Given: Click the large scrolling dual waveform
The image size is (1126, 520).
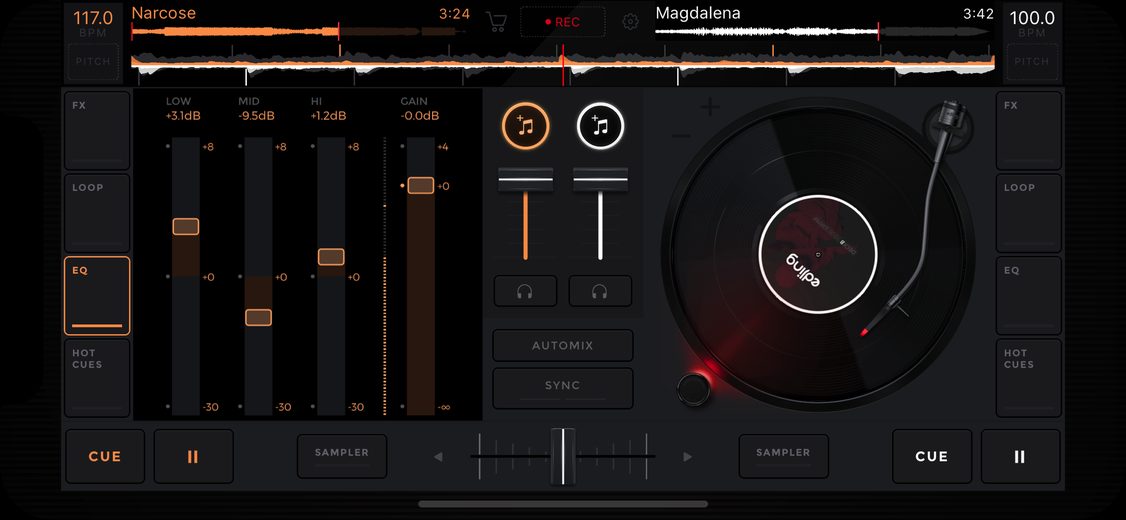Looking at the screenshot, I should (x=563, y=65).
